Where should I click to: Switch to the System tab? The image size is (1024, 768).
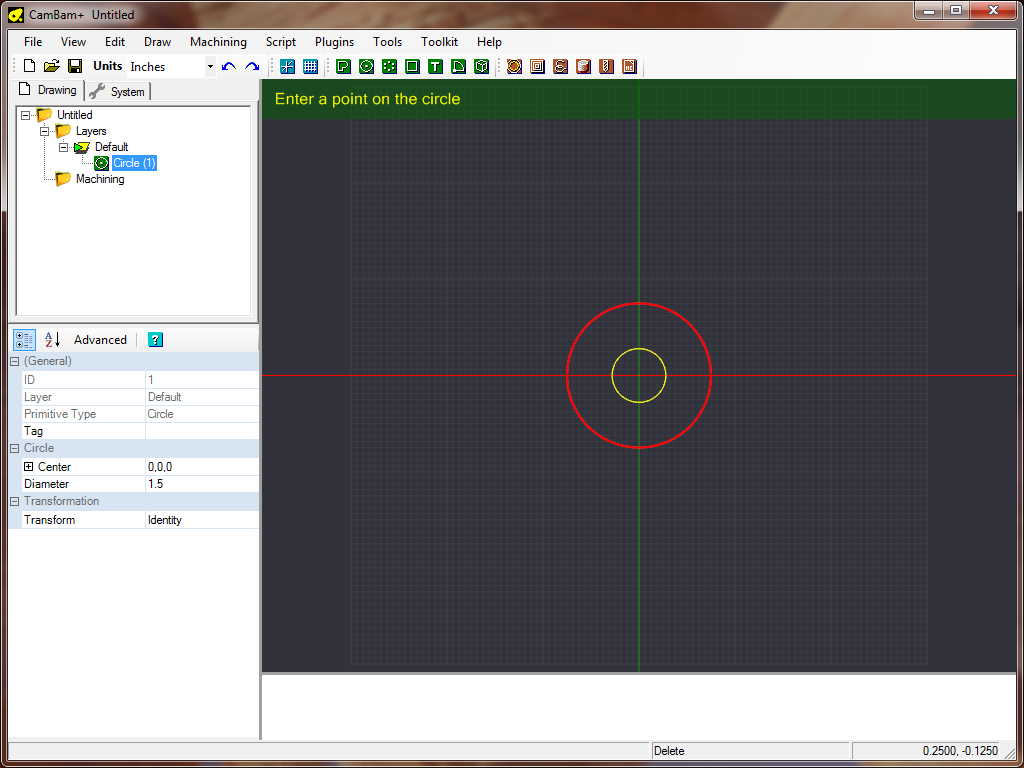click(x=118, y=91)
